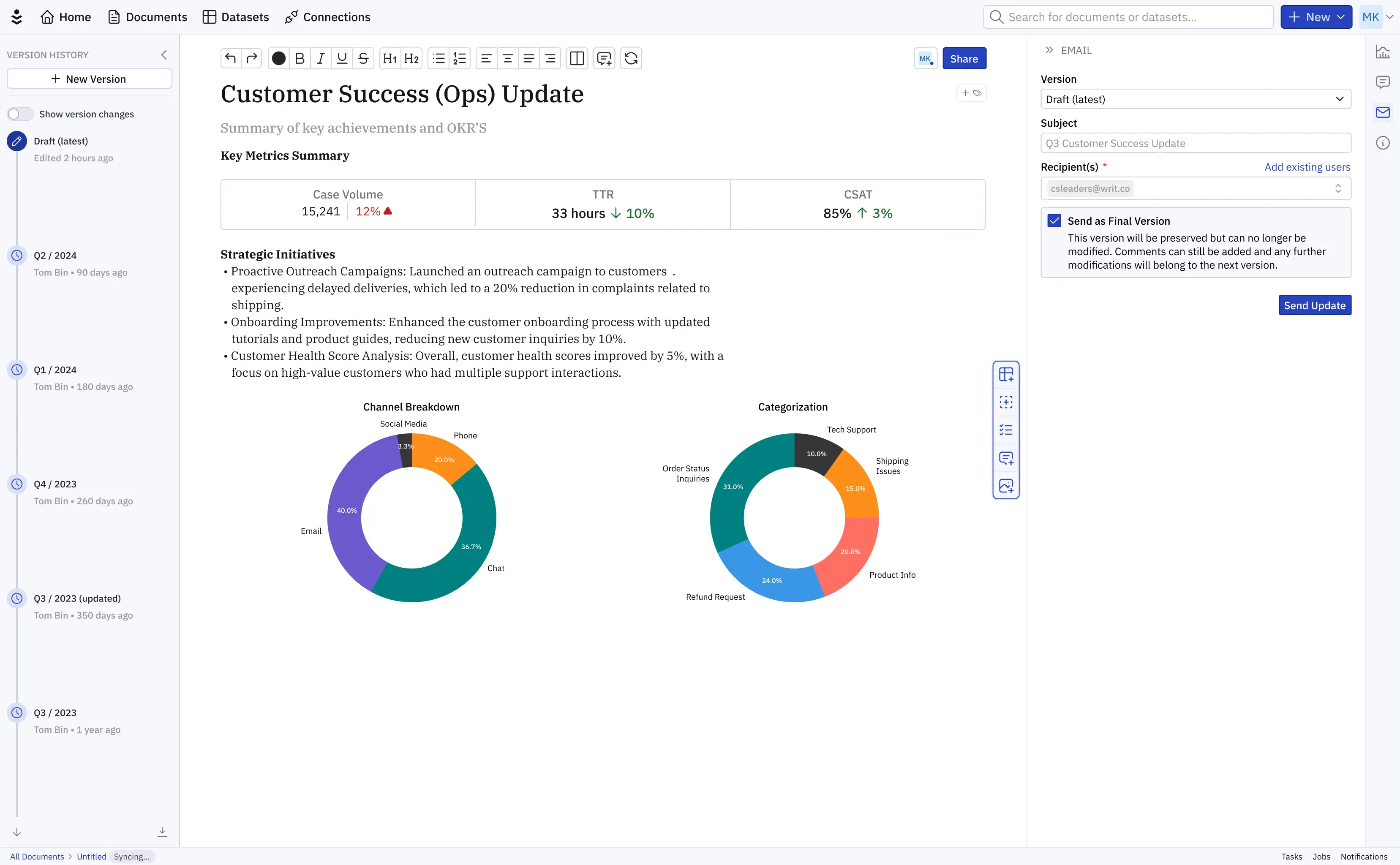1400x865 pixels.
Task: Add a checklist from the floating toolbar
Action: [1006, 430]
